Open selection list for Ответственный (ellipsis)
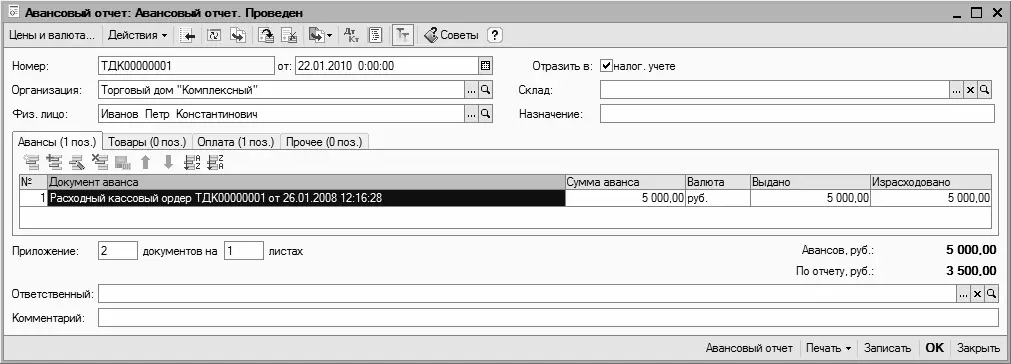Image resolution: width=1011 pixels, height=364 pixels. pyautogui.click(x=963, y=294)
